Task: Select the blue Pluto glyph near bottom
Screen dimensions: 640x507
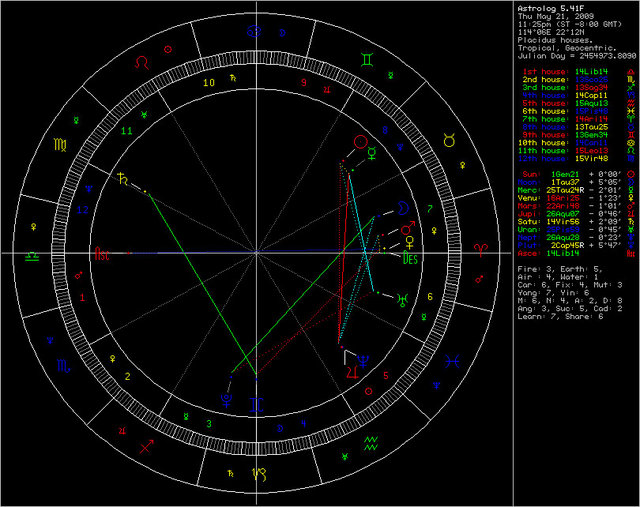Action: coord(228,401)
